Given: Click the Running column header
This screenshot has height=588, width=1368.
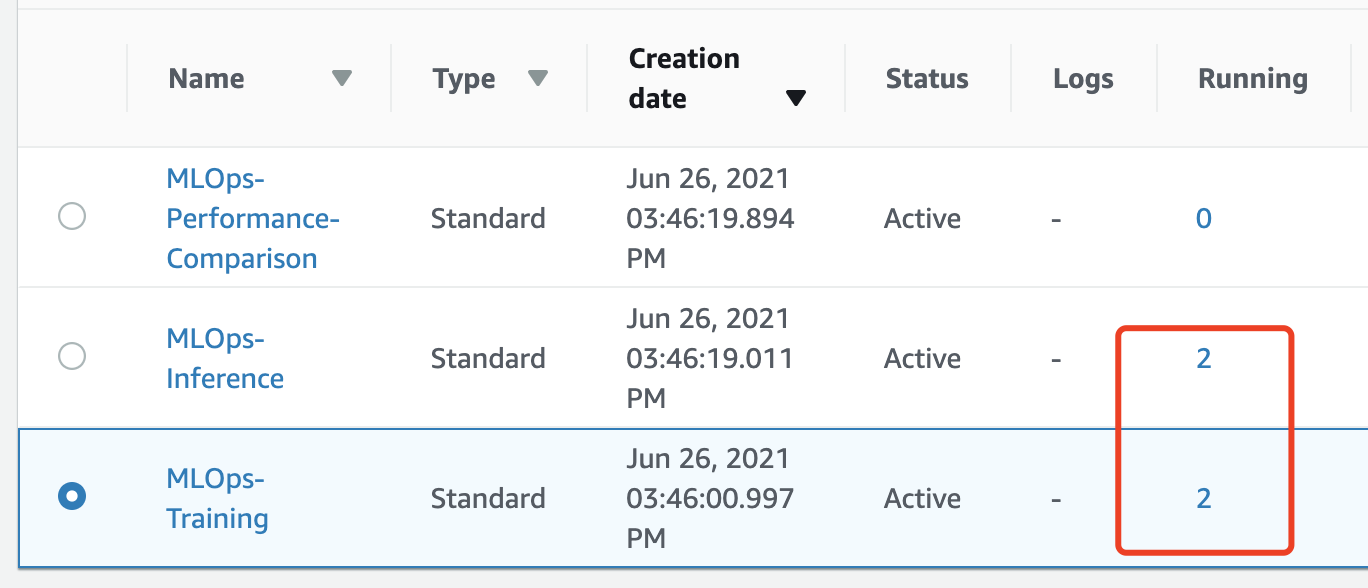Looking at the screenshot, I should (1253, 79).
